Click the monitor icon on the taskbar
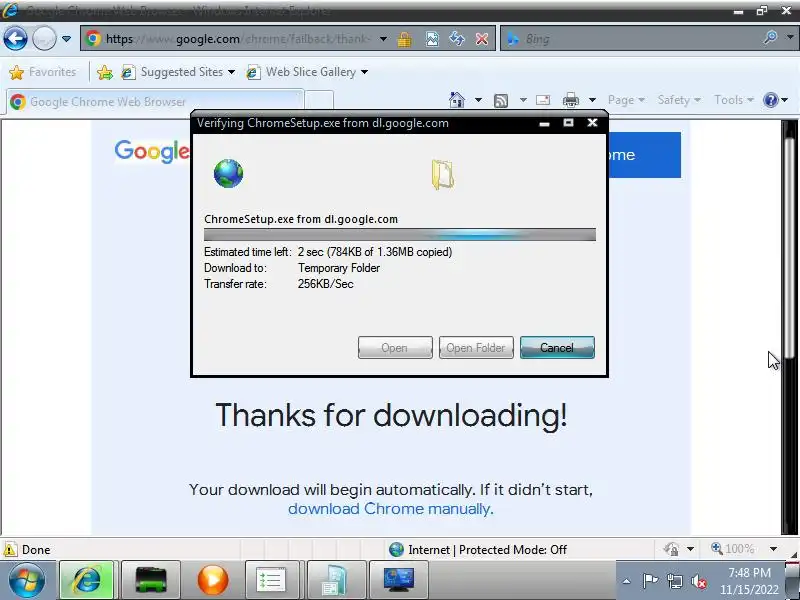 (398, 580)
